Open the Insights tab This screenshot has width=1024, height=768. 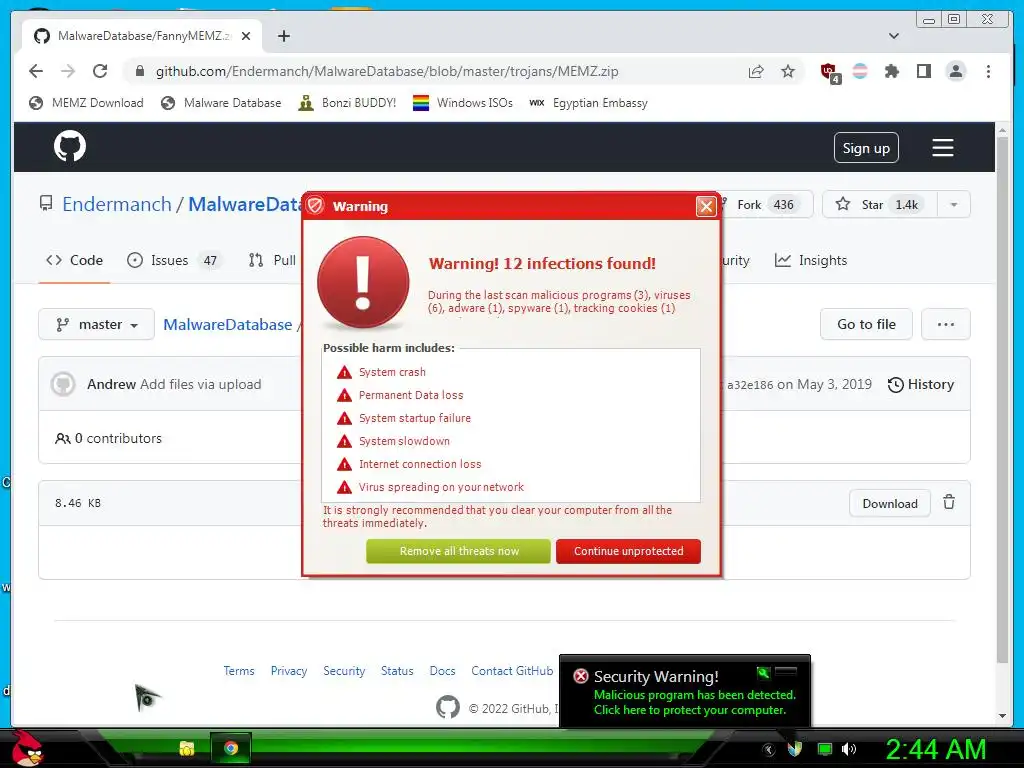[810, 260]
